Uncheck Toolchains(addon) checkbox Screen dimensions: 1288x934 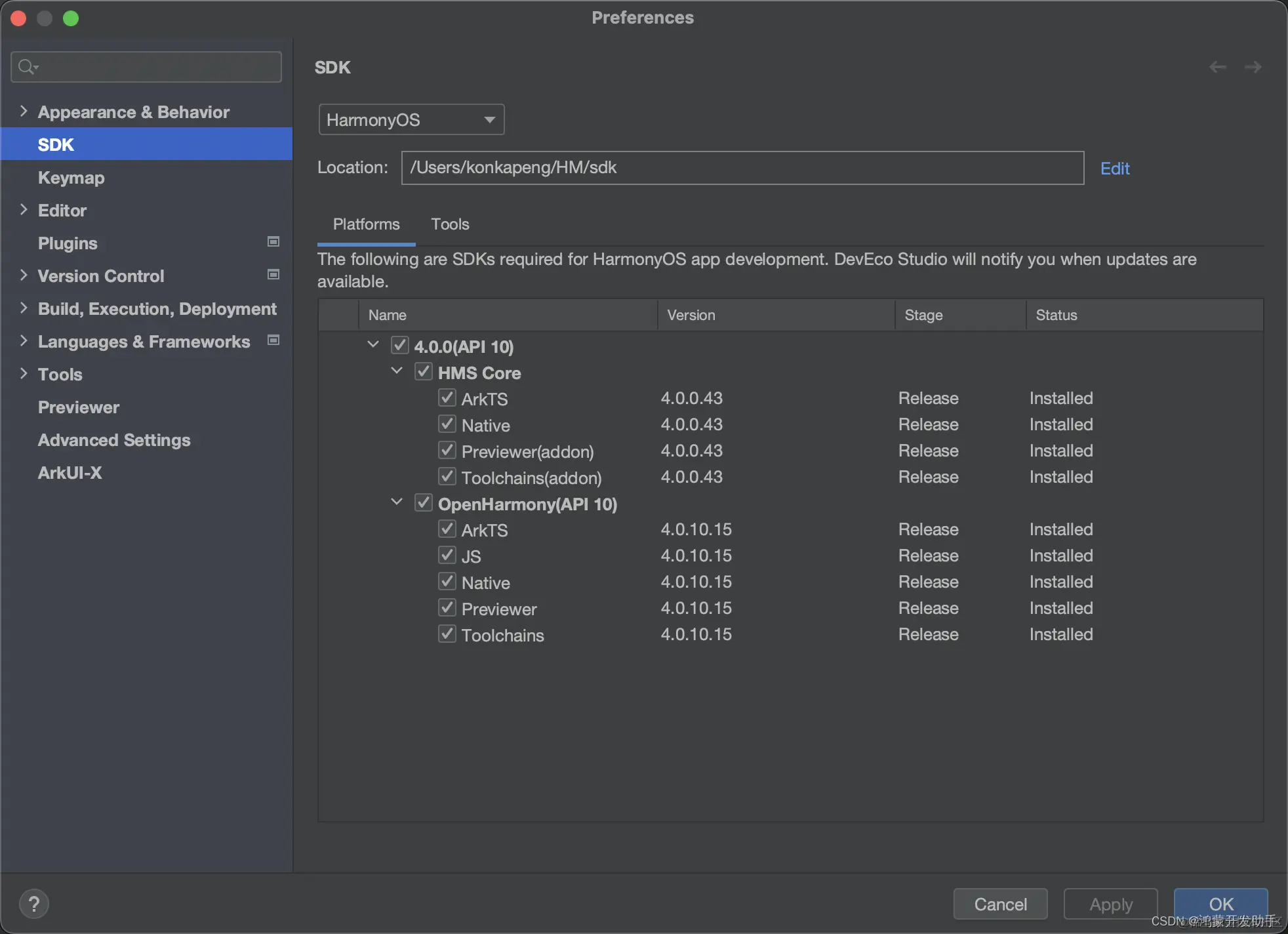pyautogui.click(x=447, y=477)
